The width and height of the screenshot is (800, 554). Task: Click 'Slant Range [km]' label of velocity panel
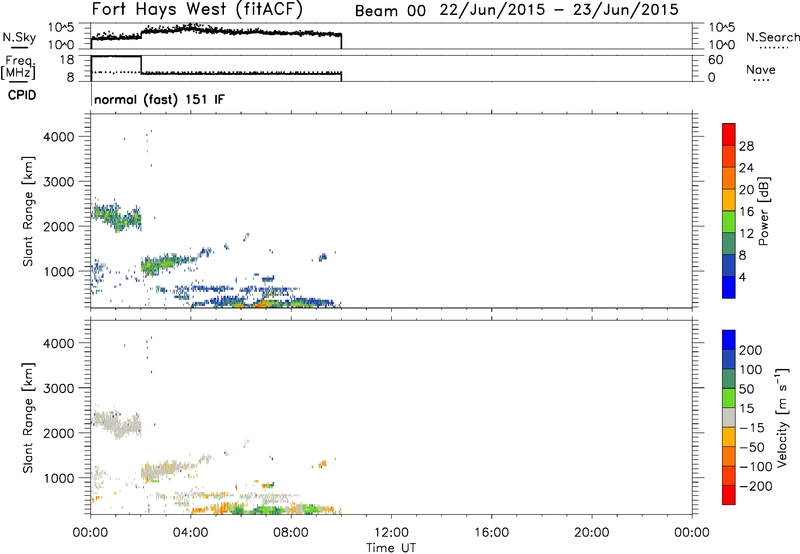point(28,418)
